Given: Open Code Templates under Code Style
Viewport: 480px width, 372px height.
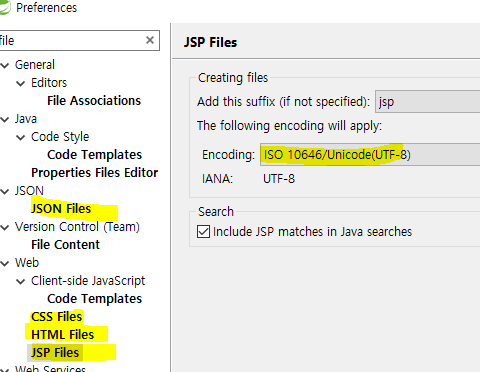Looking at the screenshot, I should point(94,155).
